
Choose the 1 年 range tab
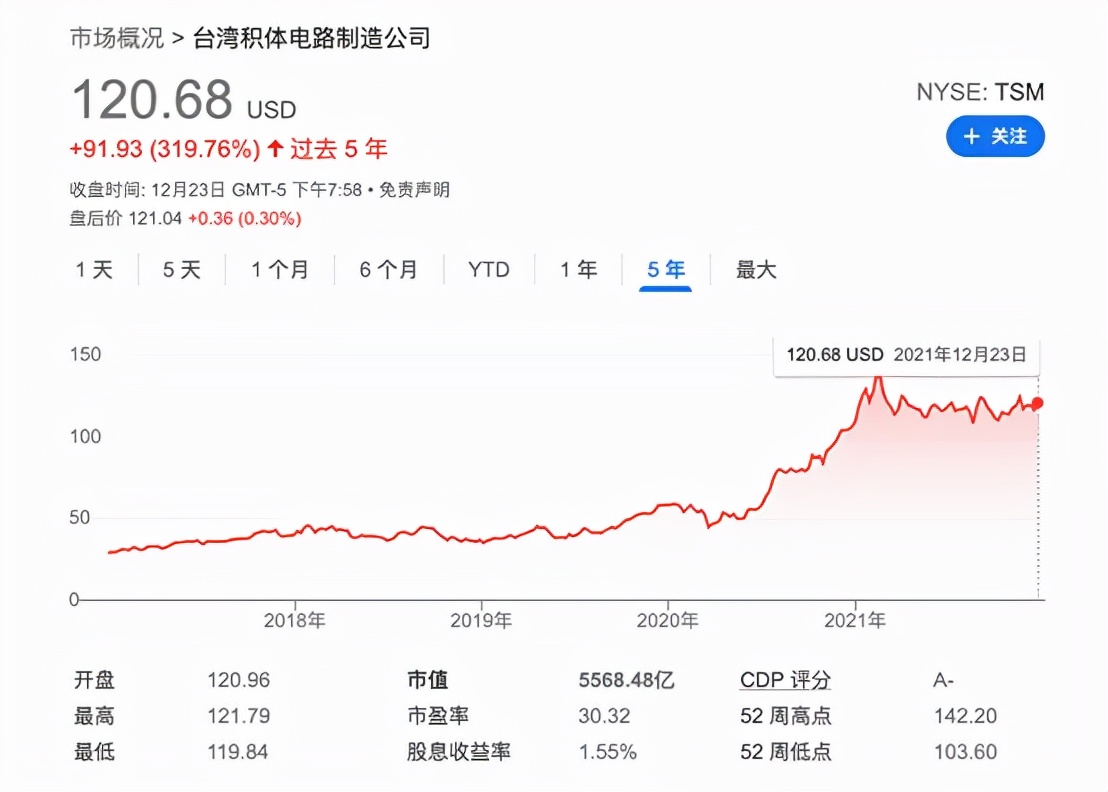point(579,269)
